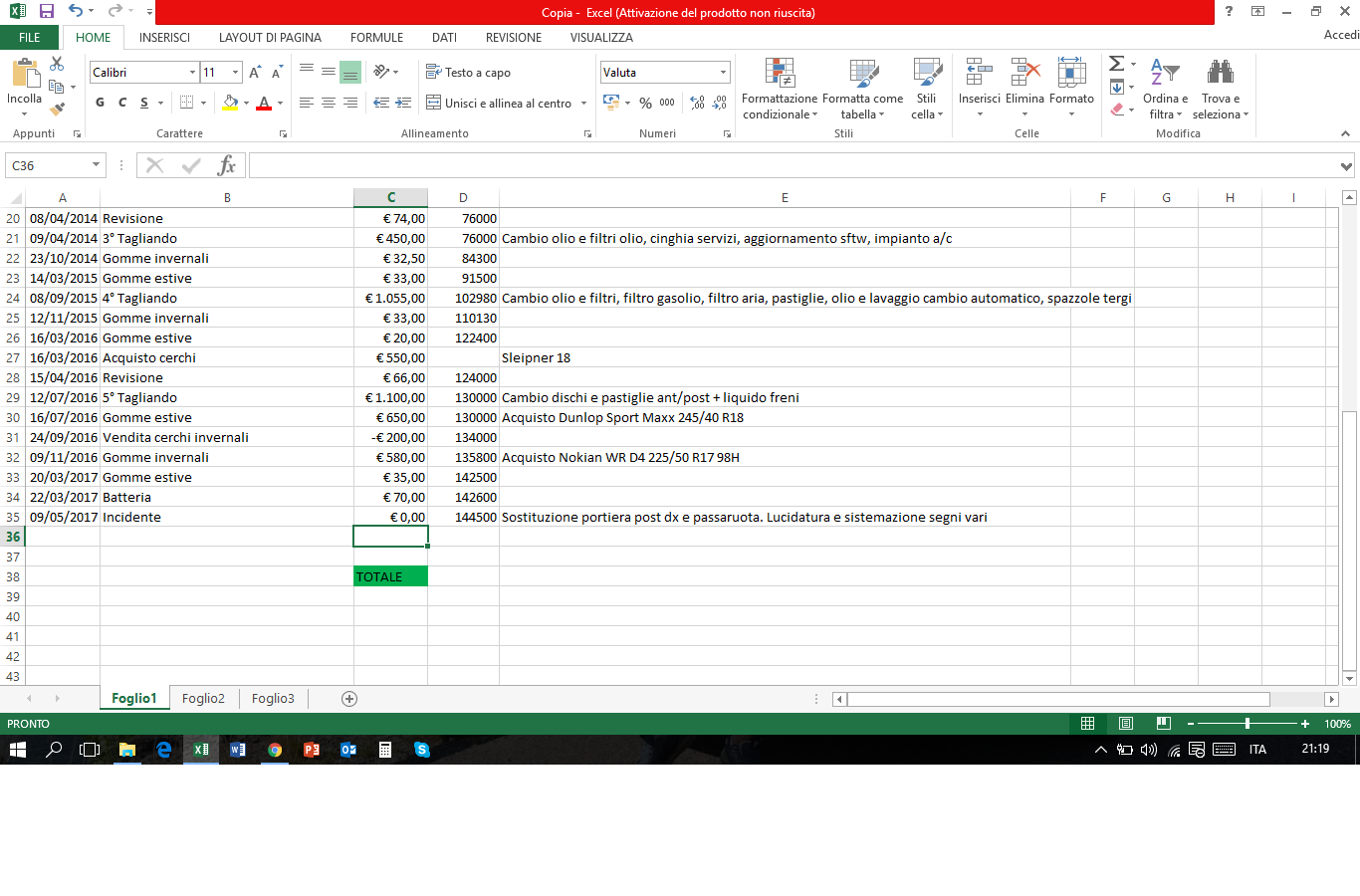
Task: Add a new sheet with plus button
Action: point(349,699)
